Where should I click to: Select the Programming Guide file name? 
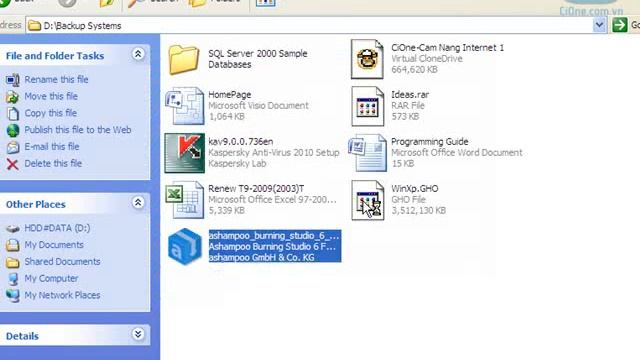point(429,142)
